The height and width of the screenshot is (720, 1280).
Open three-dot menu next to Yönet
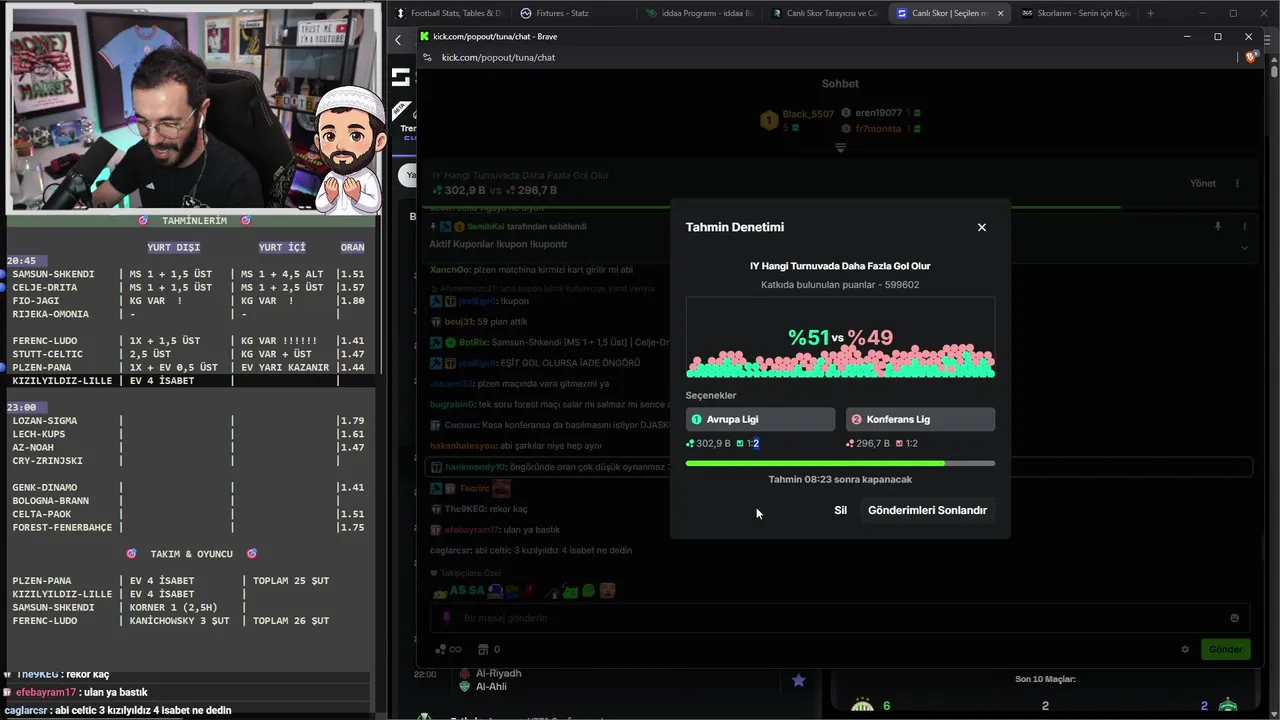click(x=1237, y=183)
